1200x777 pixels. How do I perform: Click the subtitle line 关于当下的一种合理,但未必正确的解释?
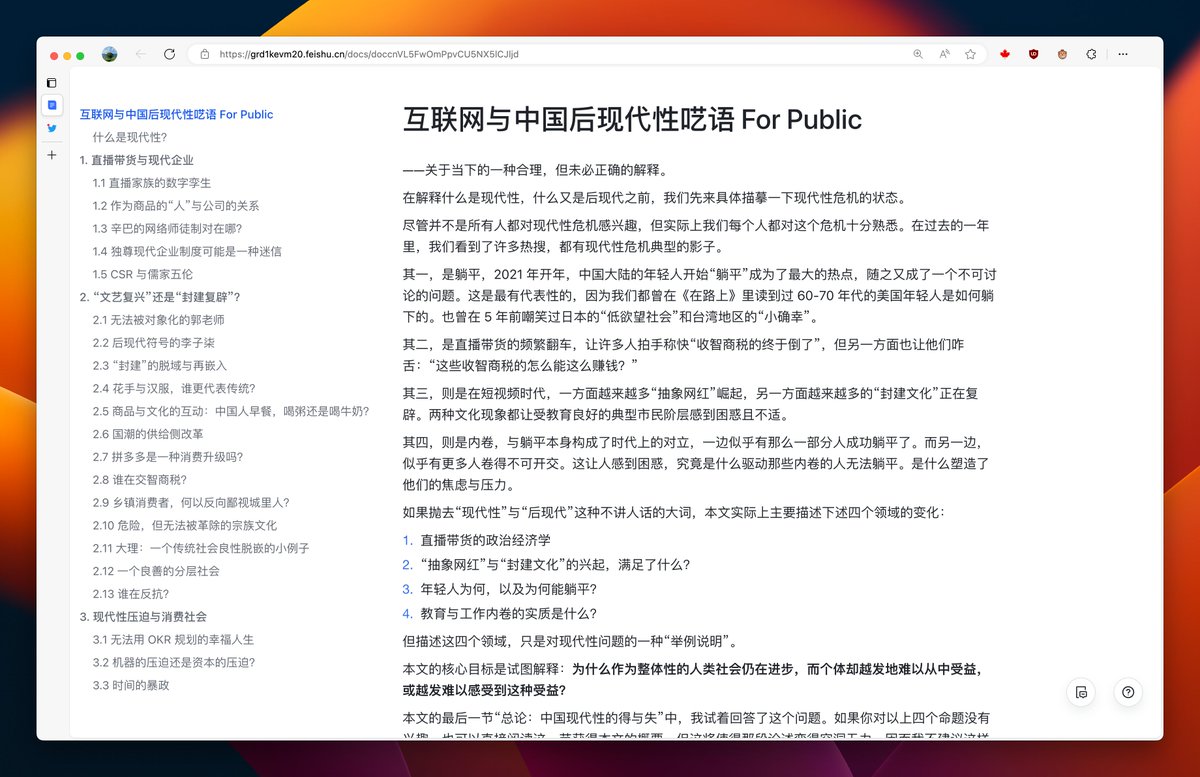534,170
